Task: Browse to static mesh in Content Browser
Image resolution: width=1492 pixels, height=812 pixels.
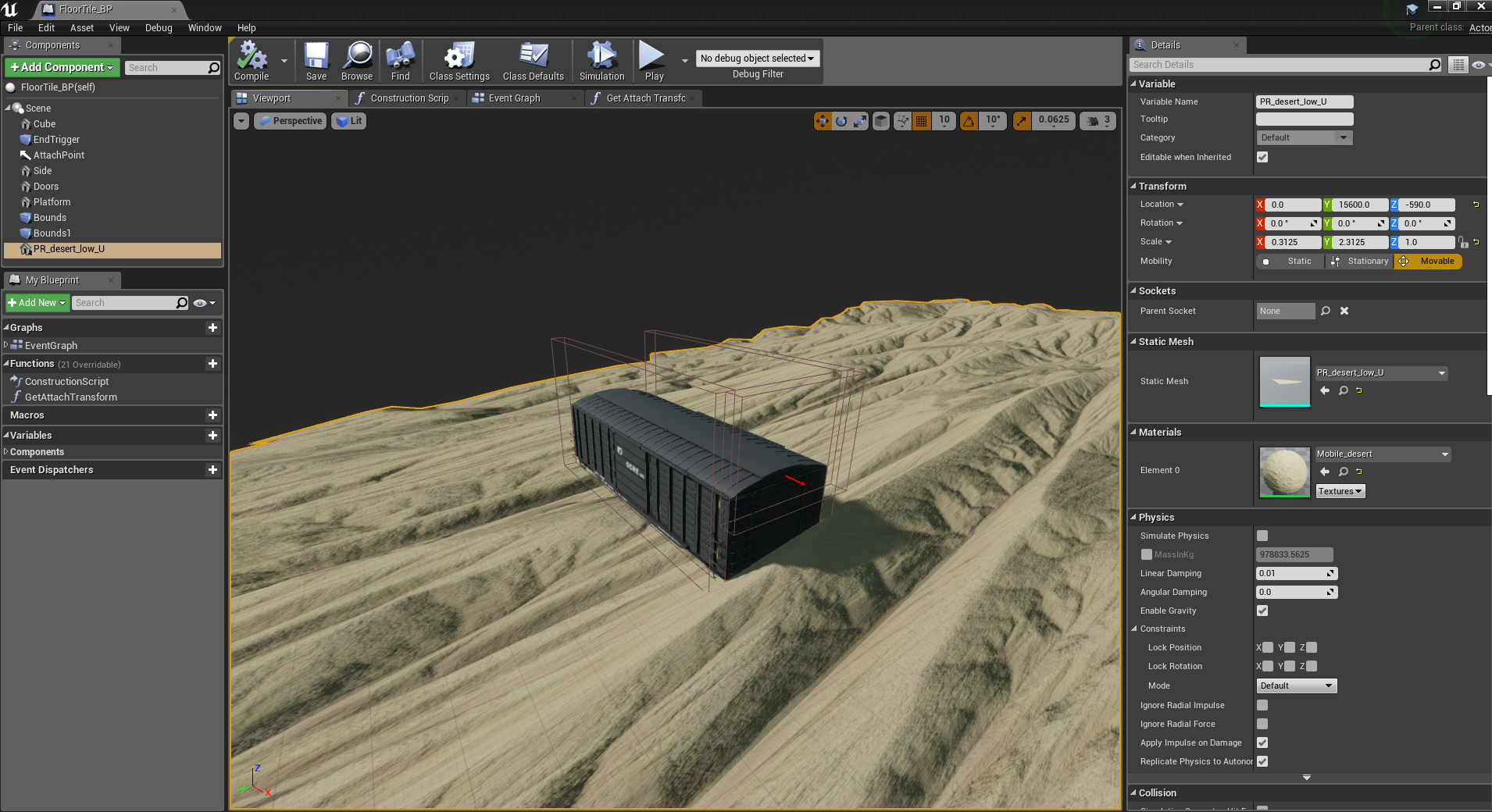Action: pyautogui.click(x=1343, y=390)
